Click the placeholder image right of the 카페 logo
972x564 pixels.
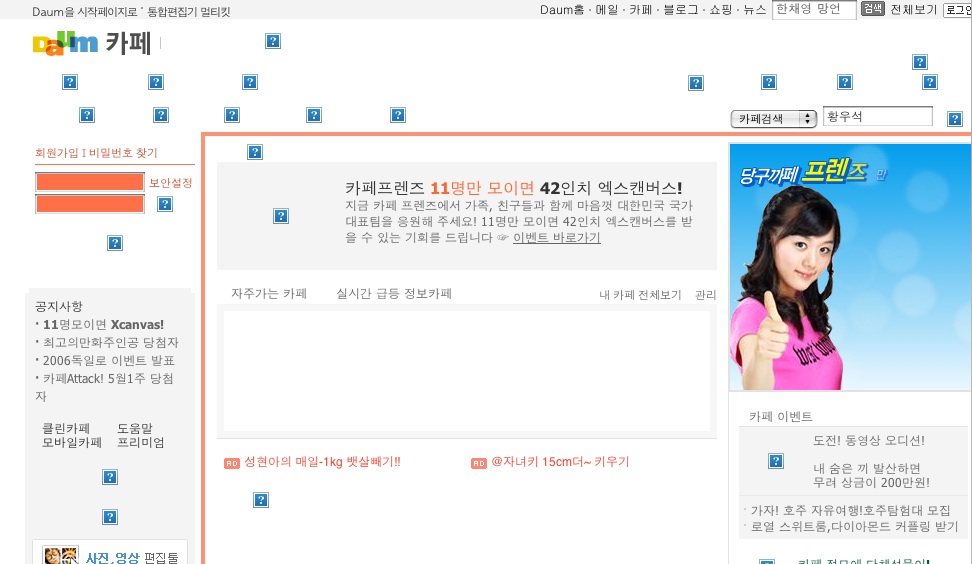coord(273,41)
